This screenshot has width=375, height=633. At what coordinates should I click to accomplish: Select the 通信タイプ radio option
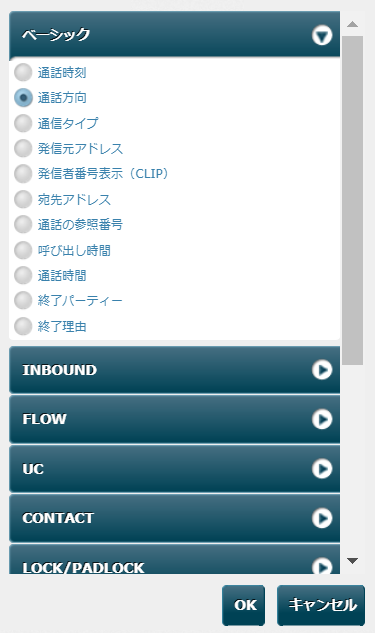(23, 123)
